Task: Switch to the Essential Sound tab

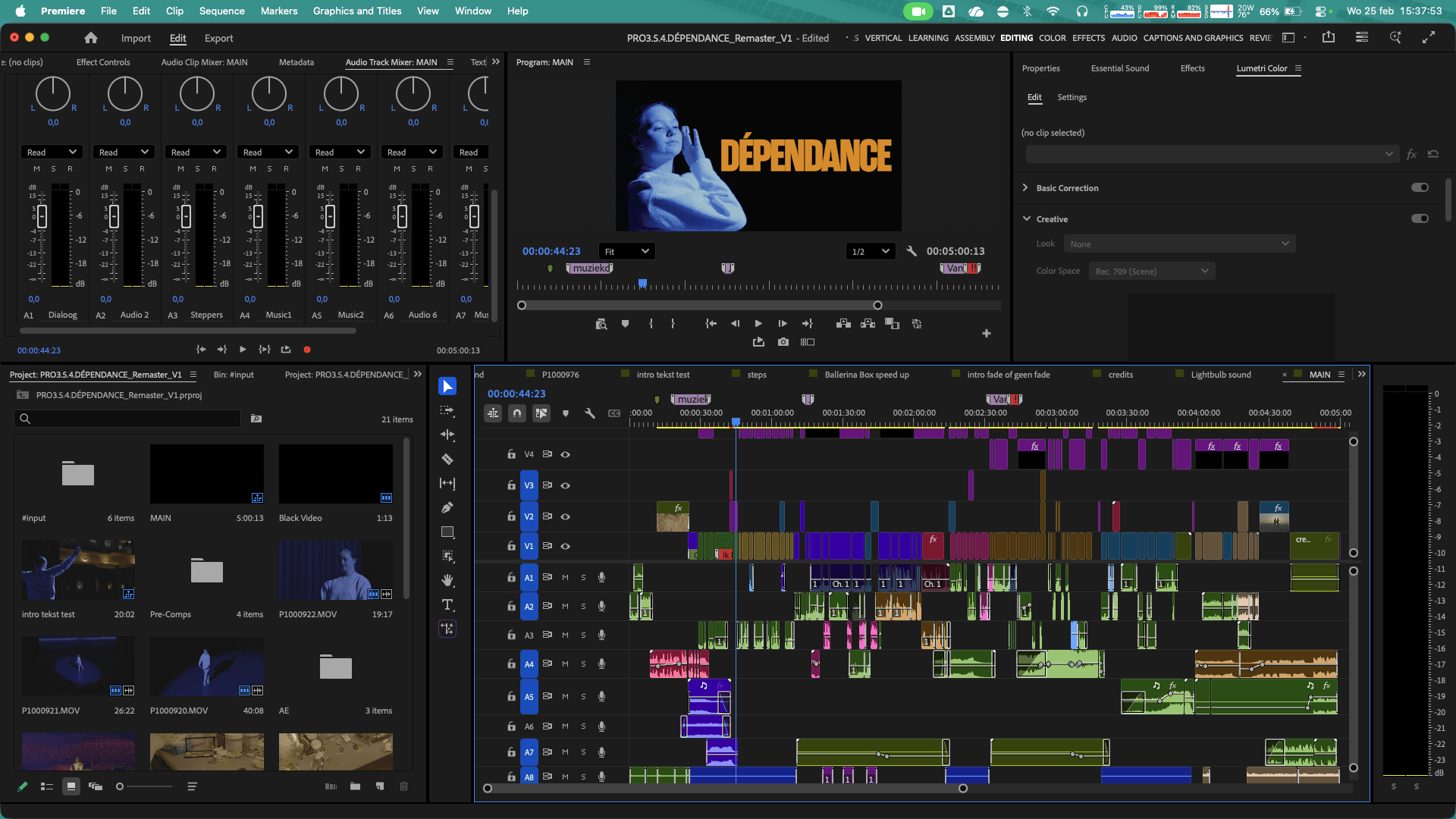Action: click(x=1119, y=68)
